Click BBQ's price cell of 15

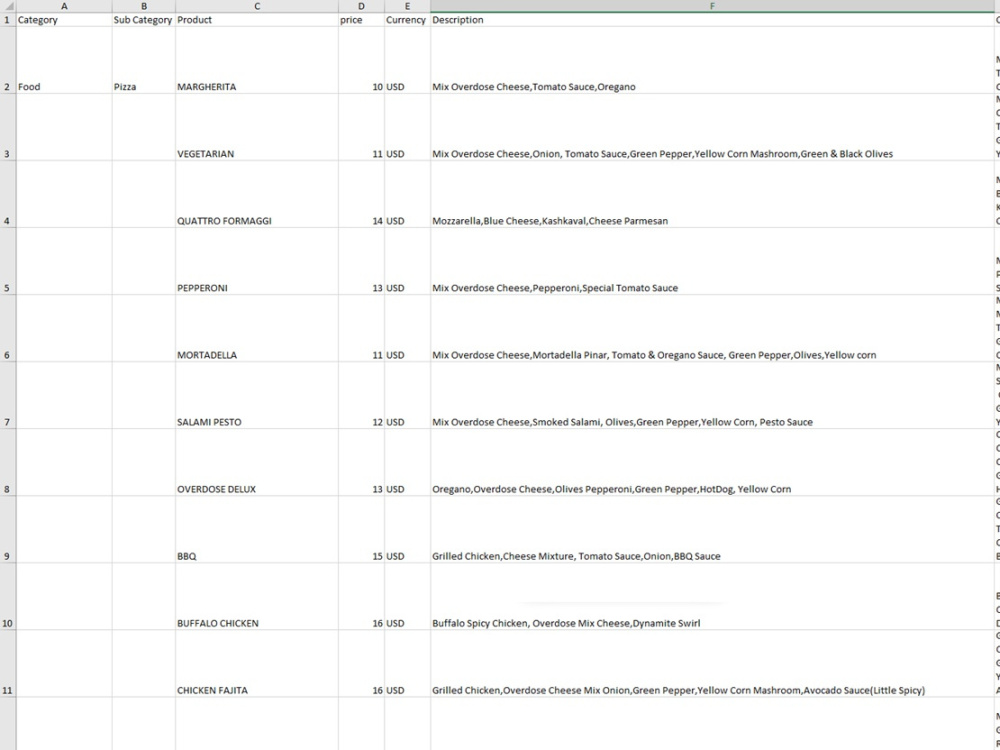361,529
